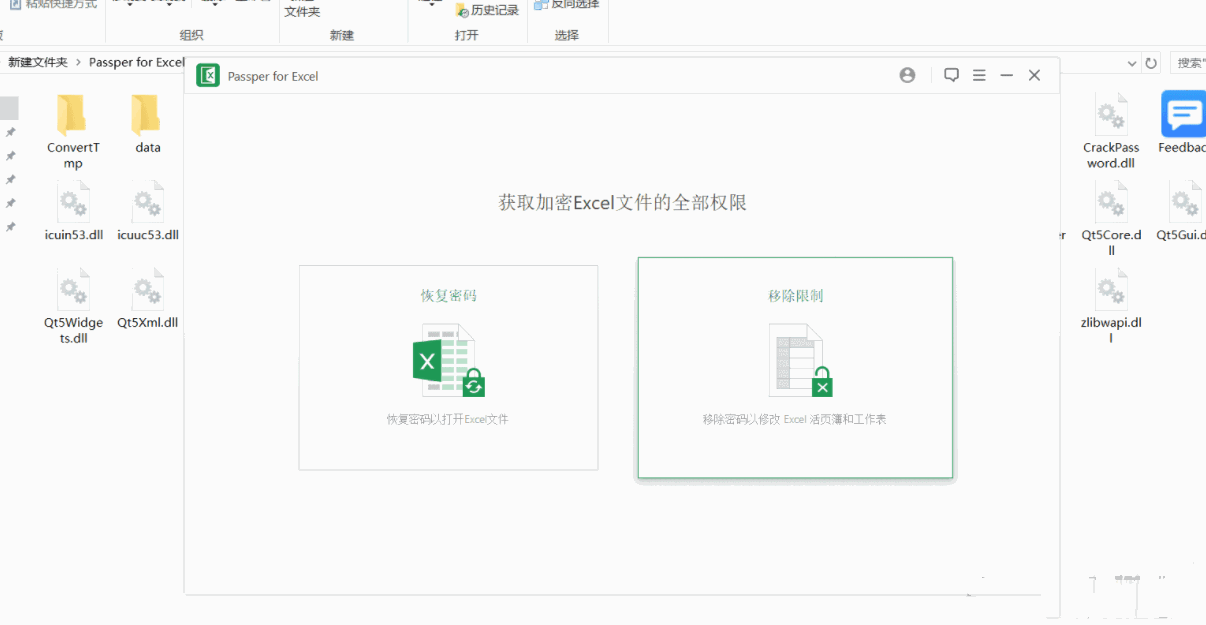Click 新建文件夹 in the address breadcrumb
Viewport: 1206px width, 625px height.
pyautogui.click(x=38, y=62)
